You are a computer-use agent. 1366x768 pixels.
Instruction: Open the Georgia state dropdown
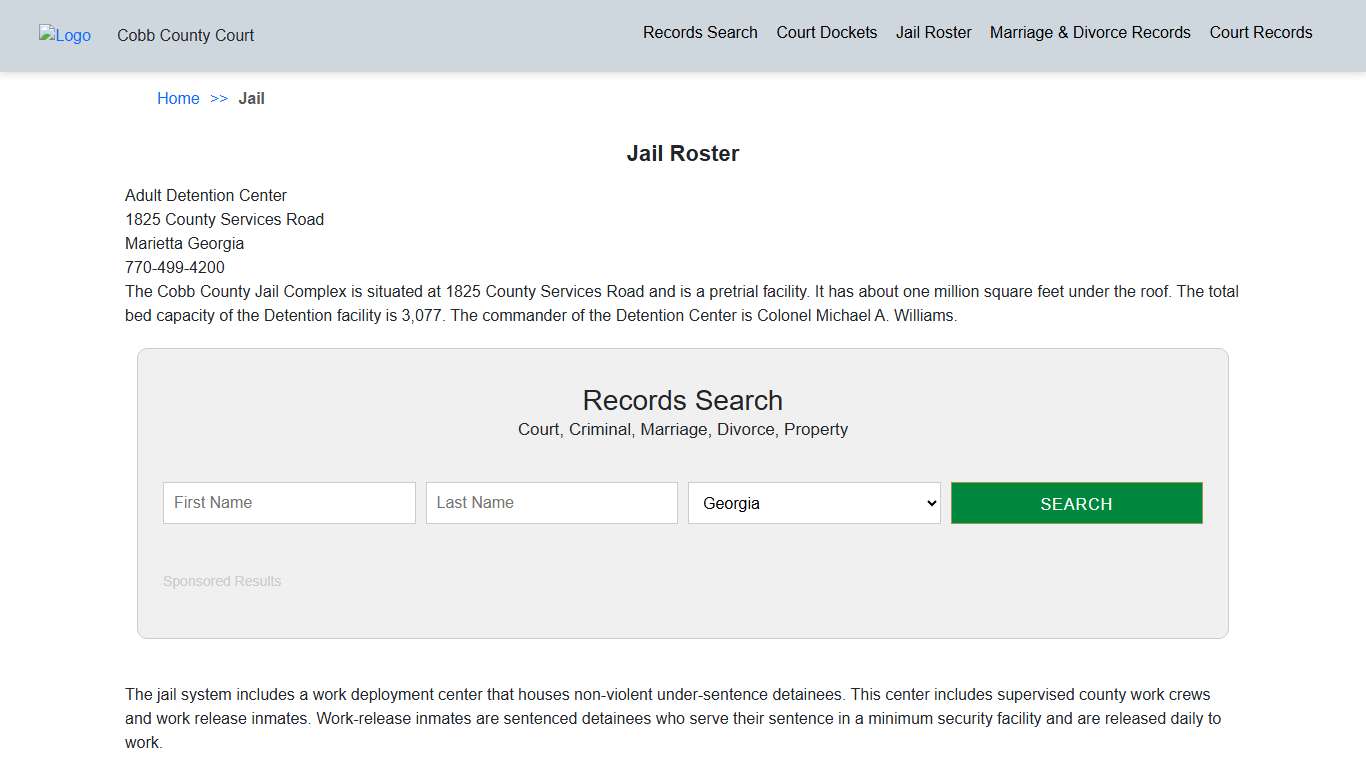click(813, 502)
